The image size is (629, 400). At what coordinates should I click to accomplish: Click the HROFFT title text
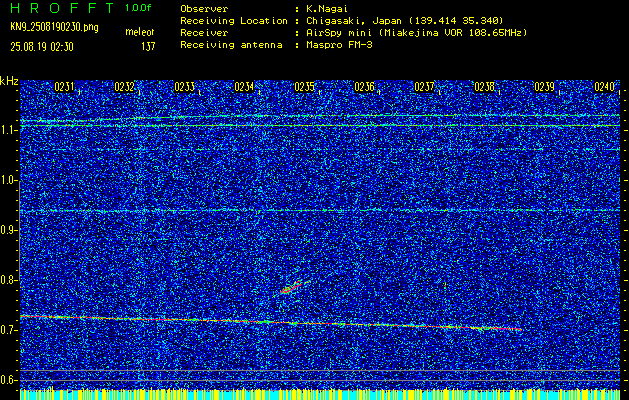click(62, 8)
